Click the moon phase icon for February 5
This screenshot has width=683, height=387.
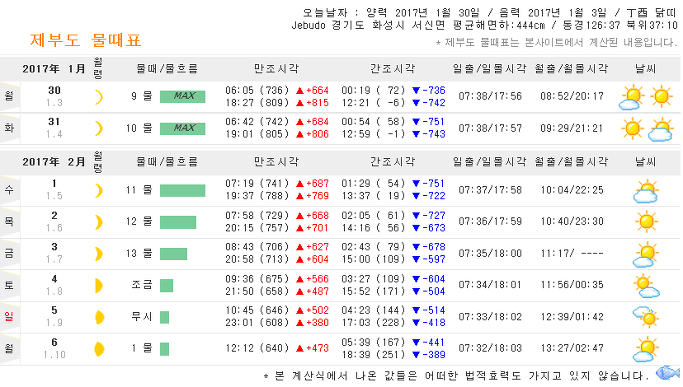(x=99, y=317)
